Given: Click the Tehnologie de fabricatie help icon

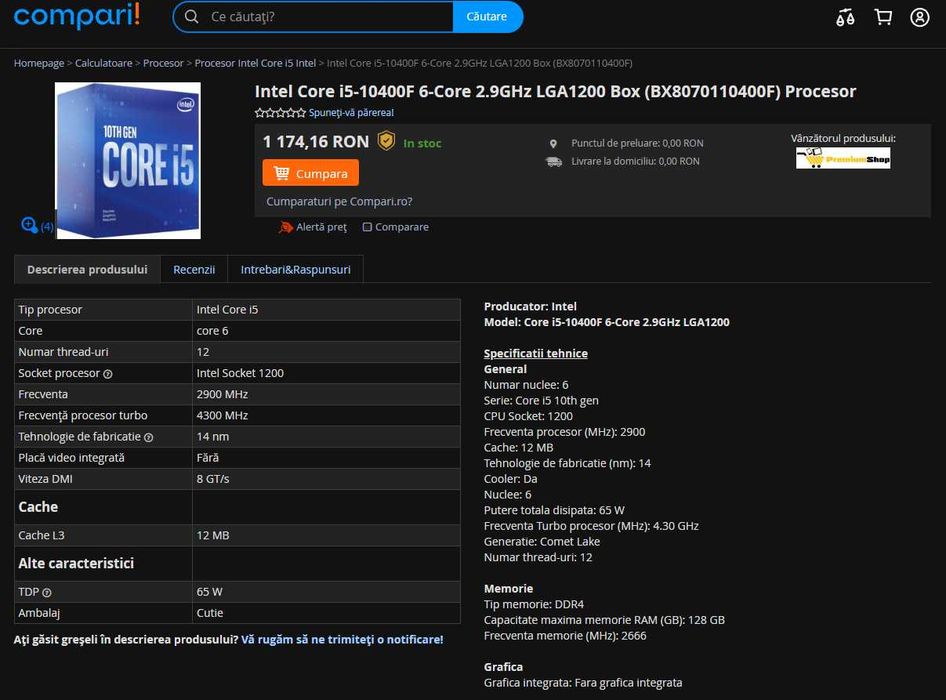Looking at the screenshot, I should 148,438.
